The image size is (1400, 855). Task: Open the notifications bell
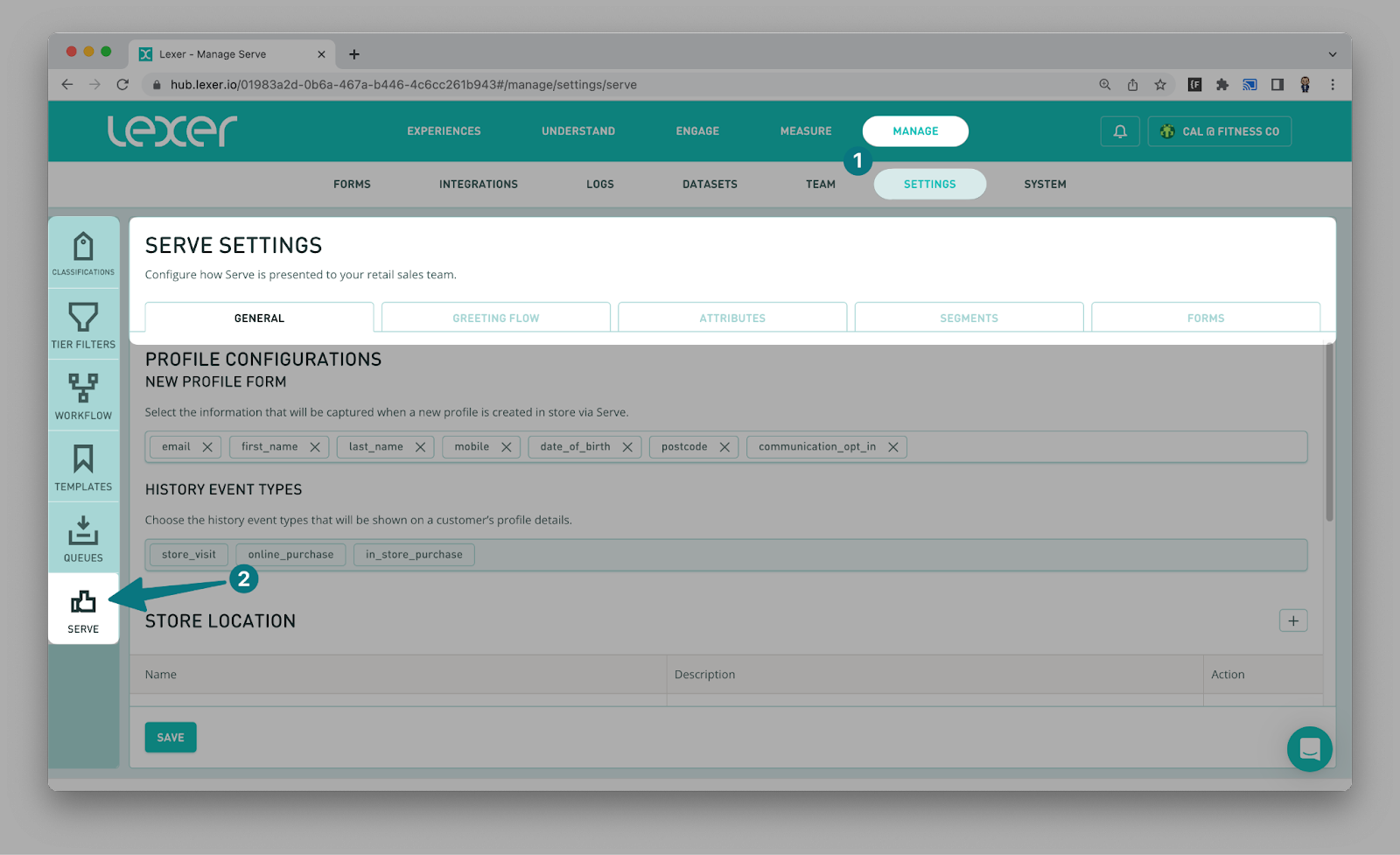tap(1120, 130)
